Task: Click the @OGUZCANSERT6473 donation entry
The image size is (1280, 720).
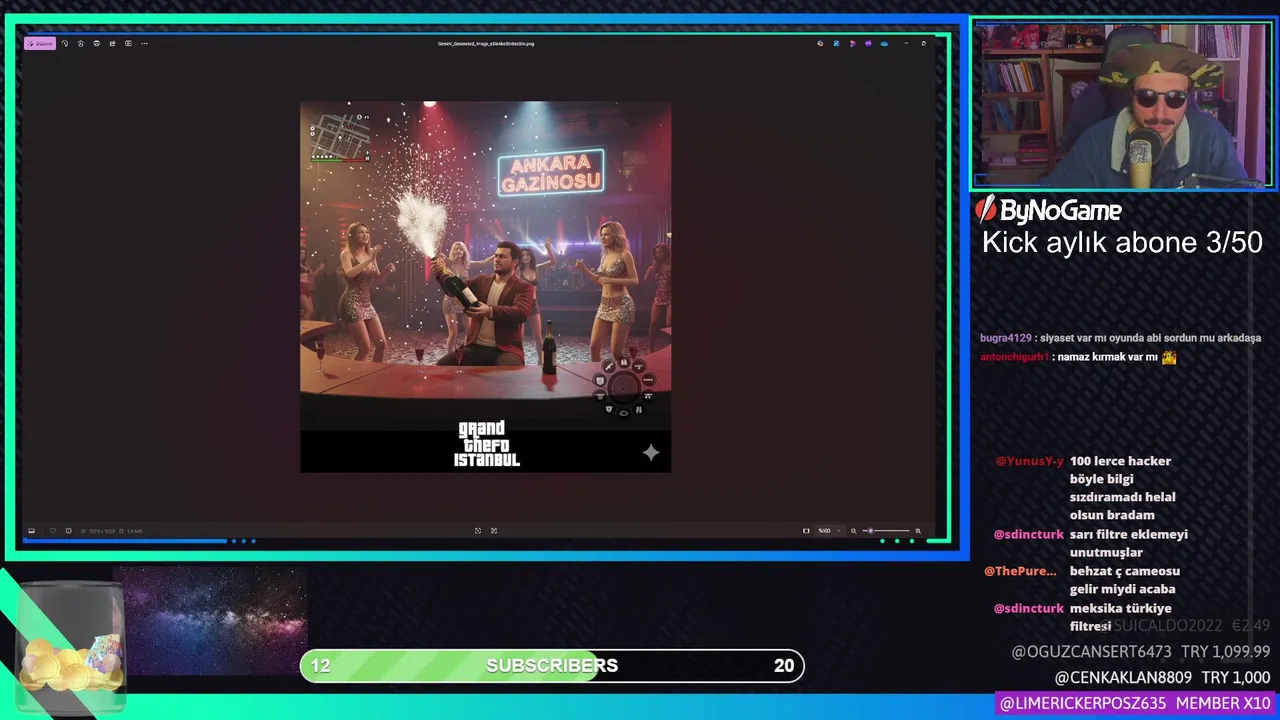Action: [1141, 652]
